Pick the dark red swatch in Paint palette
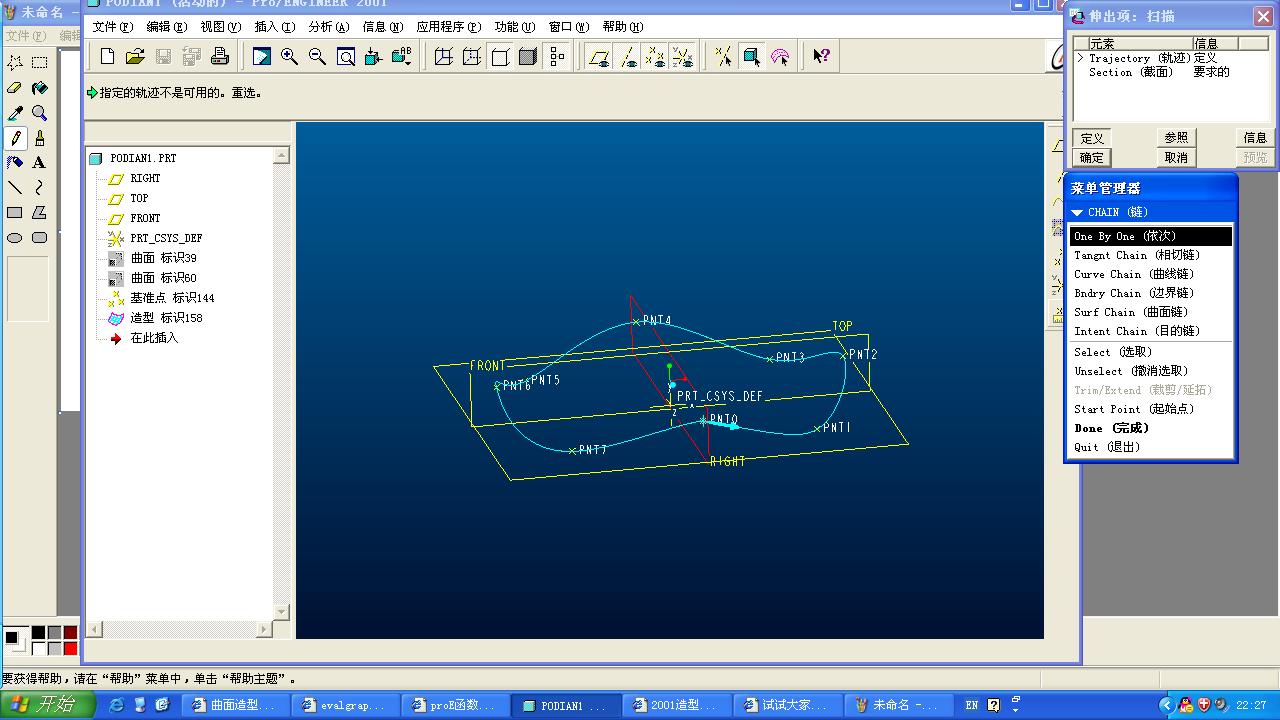The height and width of the screenshot is (720, 1280). 70,632
